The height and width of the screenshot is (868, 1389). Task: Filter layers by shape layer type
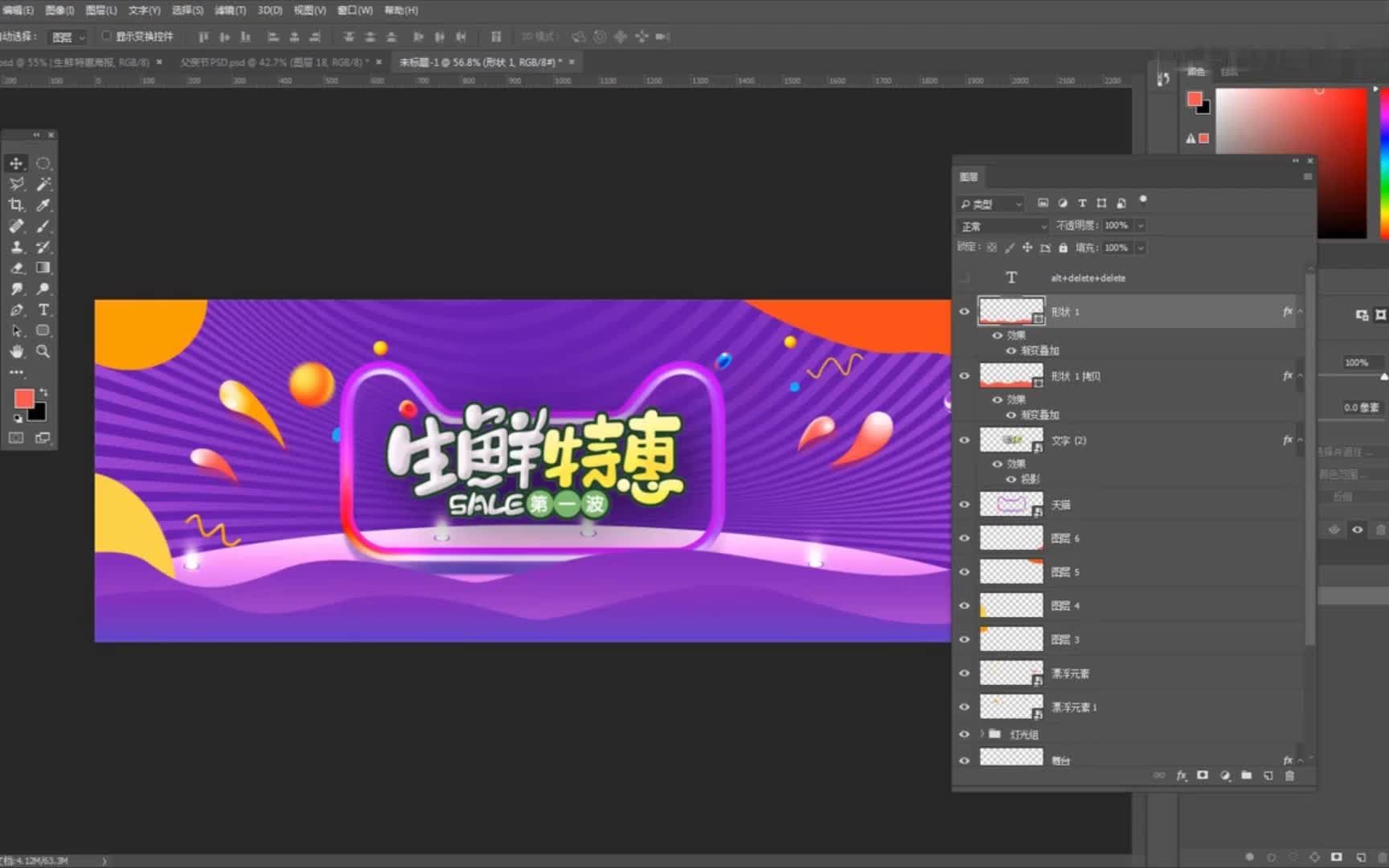1101,203
